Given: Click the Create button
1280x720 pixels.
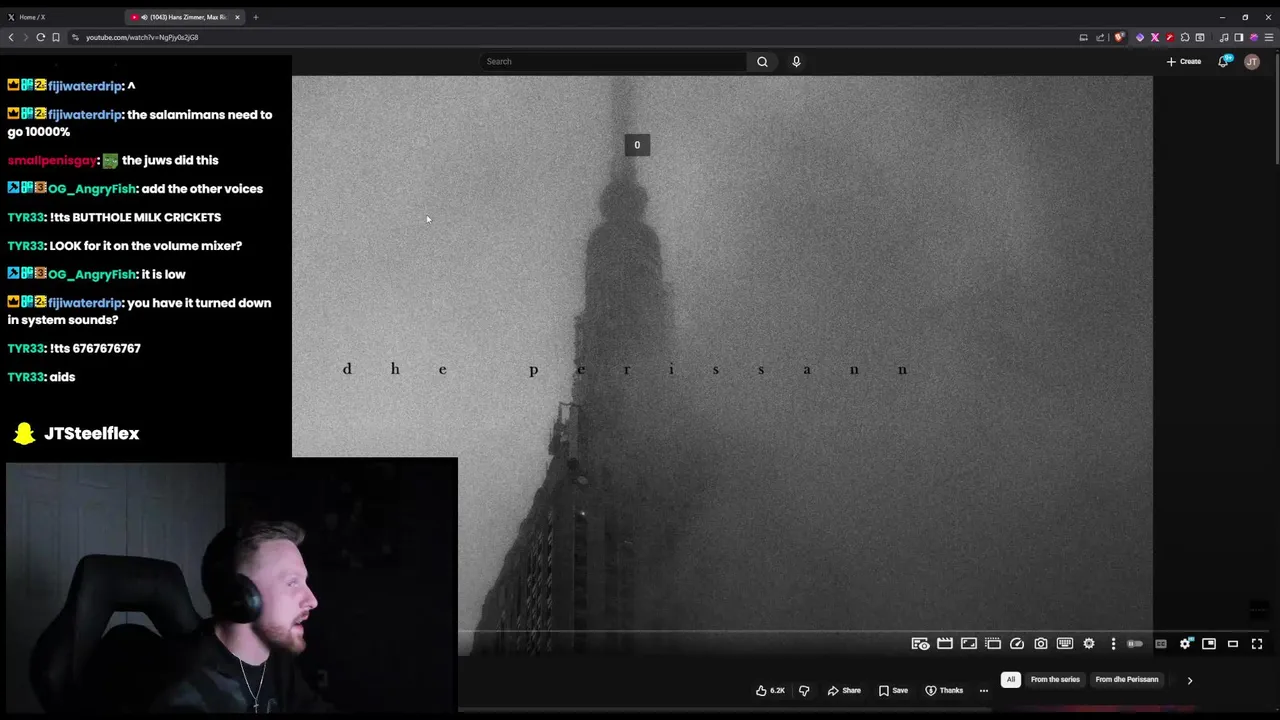Looking at the screenshot, I should [1184, 61].
